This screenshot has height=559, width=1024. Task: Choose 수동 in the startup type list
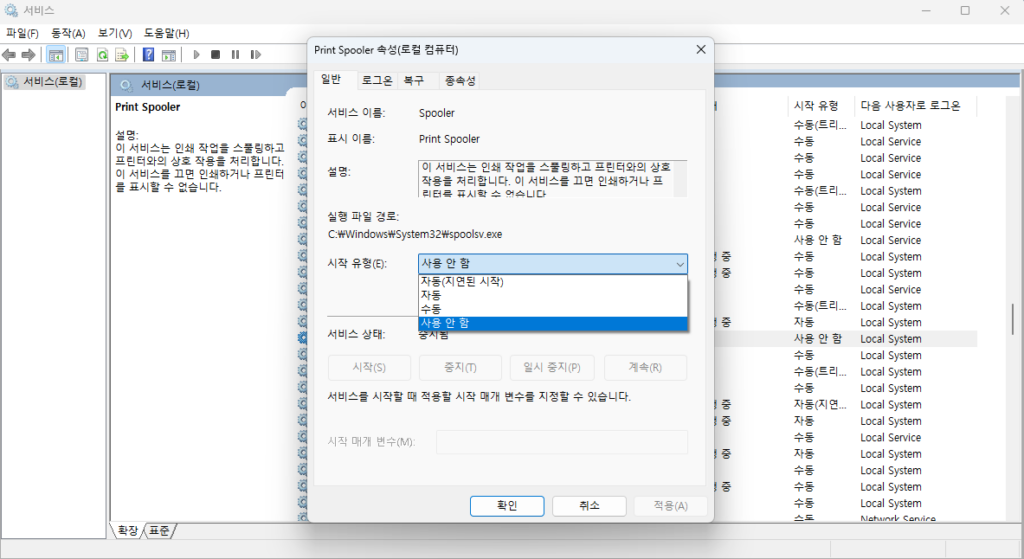pos(552,309)
